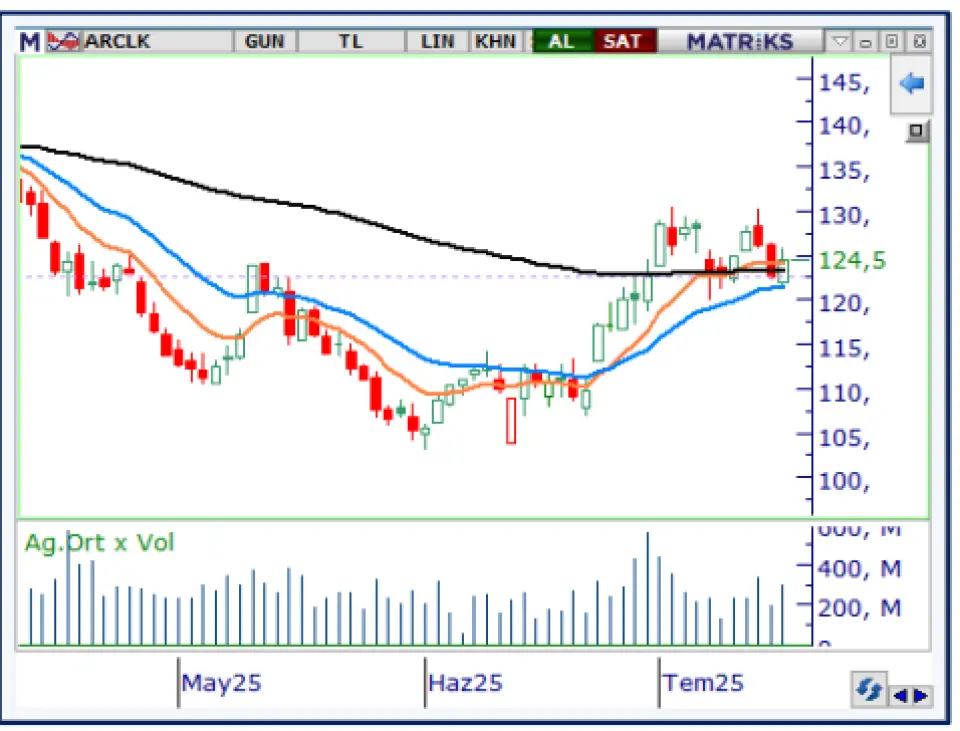Image resolution: width=960 pixels, height=731 pixels.
Task: Click the 200, M volume axis label
Action: [860, 608]
